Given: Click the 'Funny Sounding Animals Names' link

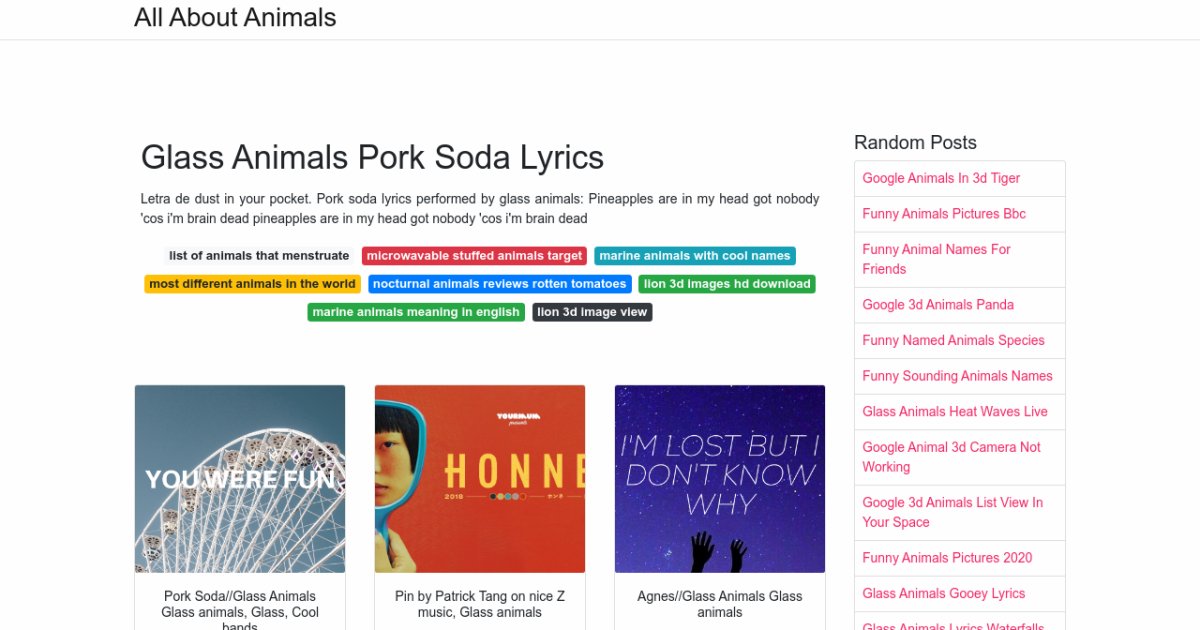Looking at the screenshot, I should pos(957,376).
